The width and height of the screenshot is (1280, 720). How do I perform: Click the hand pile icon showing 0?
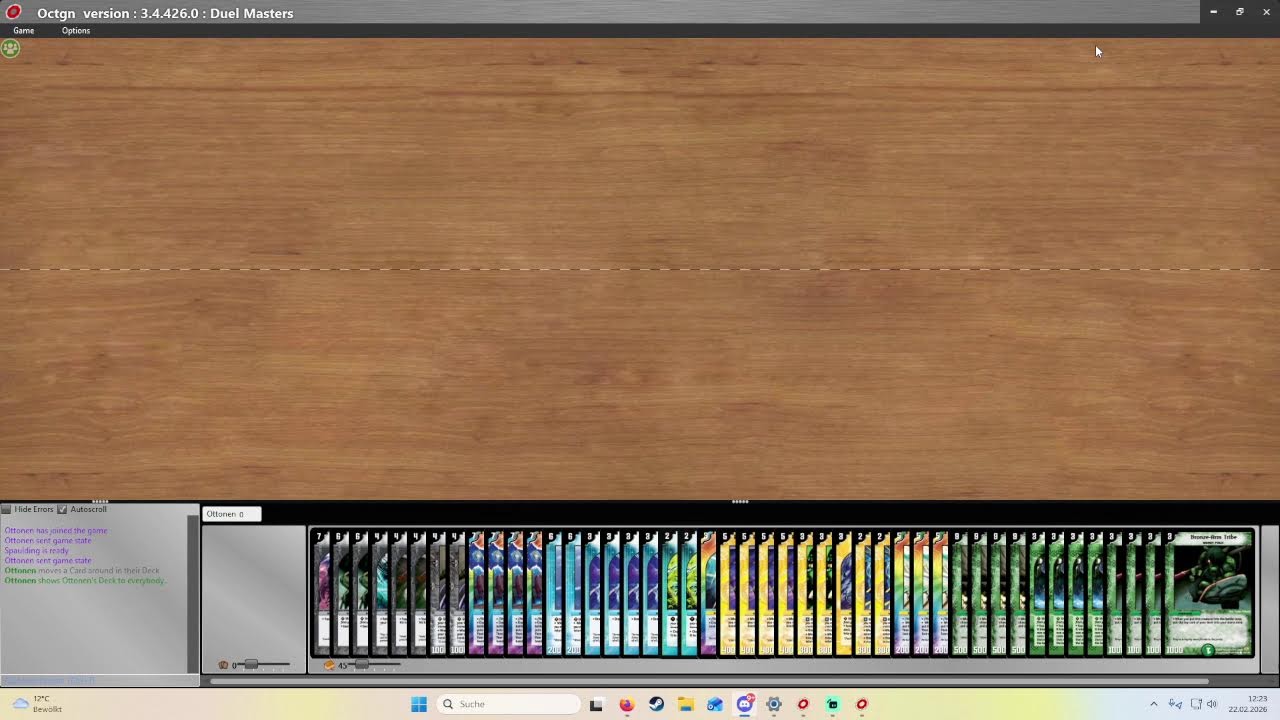223,665
